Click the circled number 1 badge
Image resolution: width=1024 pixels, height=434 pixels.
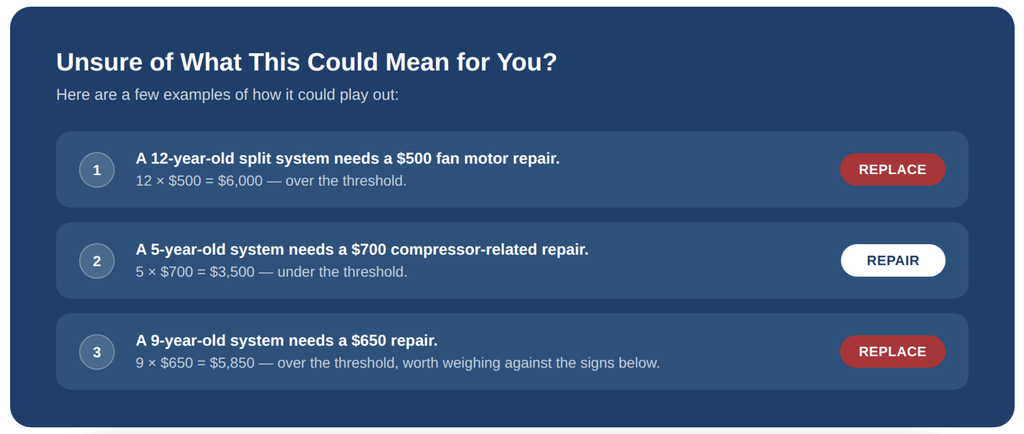tap(97, 170)
